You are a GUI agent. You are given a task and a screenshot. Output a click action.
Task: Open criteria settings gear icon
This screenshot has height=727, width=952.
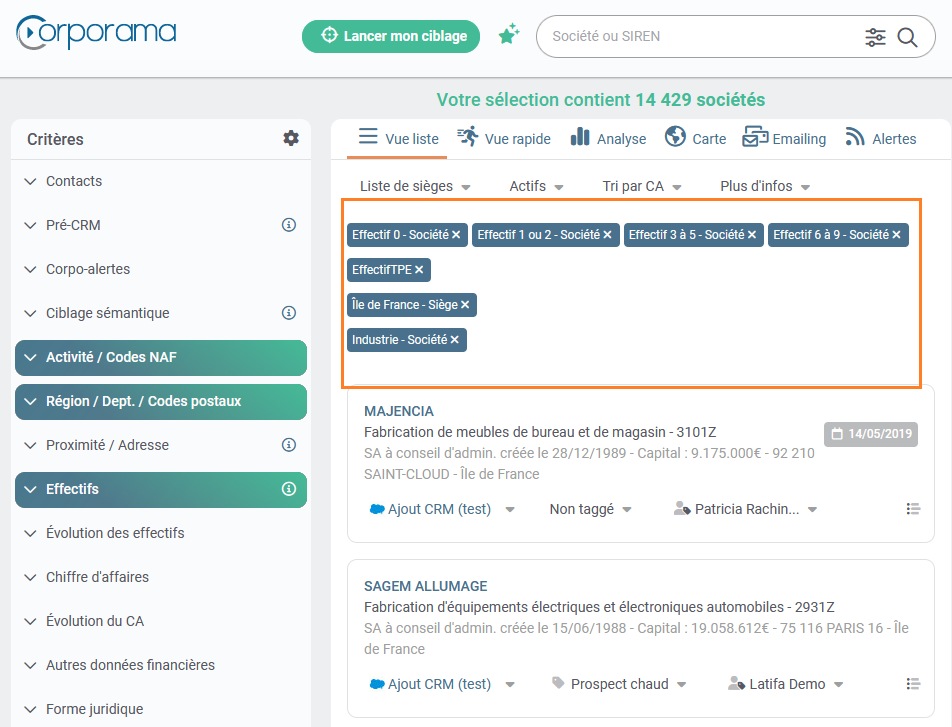pyautogui.click(x=291, y=138)
